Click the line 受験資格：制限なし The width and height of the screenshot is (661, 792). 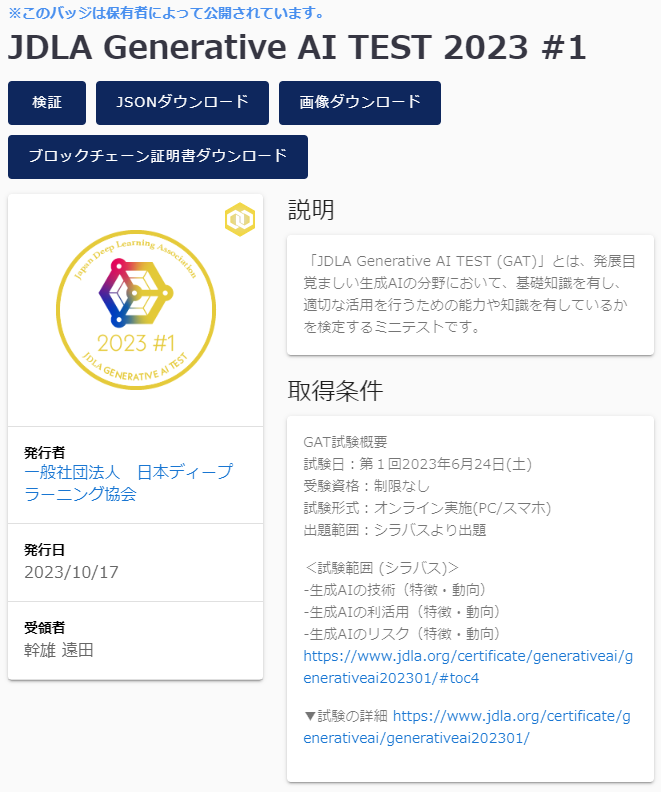pos(367,486)
